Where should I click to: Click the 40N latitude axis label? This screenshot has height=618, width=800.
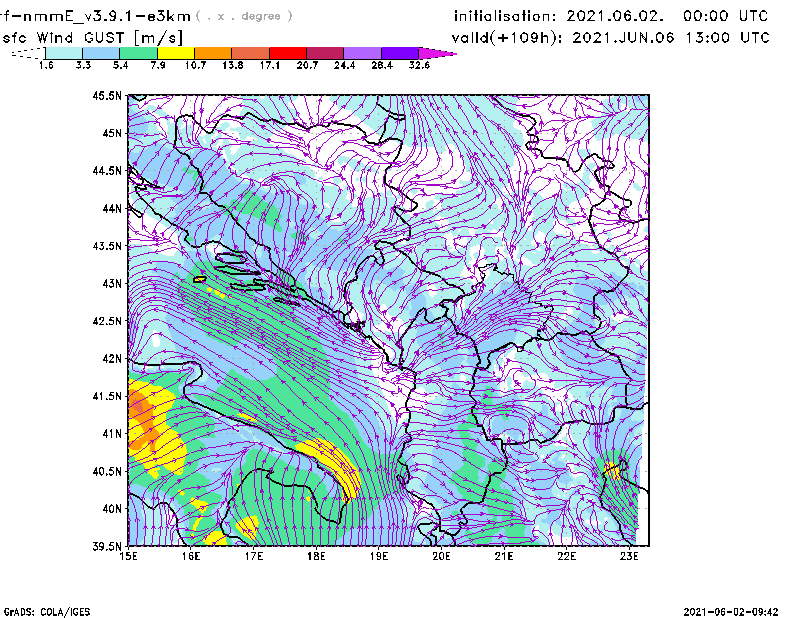[112, 509]
